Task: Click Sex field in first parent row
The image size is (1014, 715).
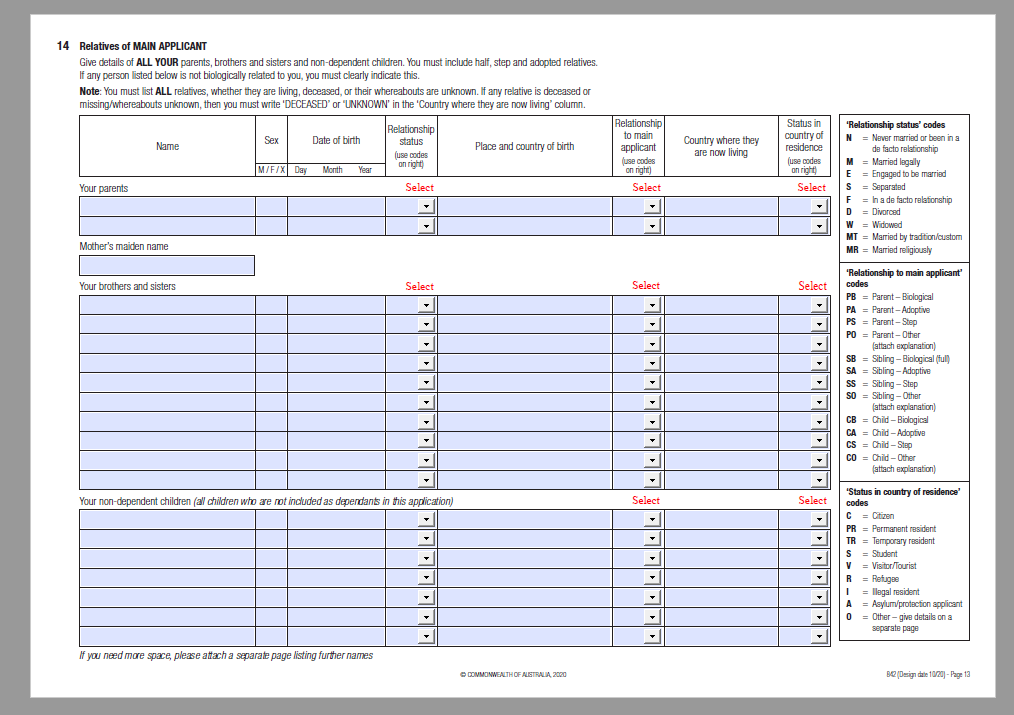Action: (x=272, y=206)
